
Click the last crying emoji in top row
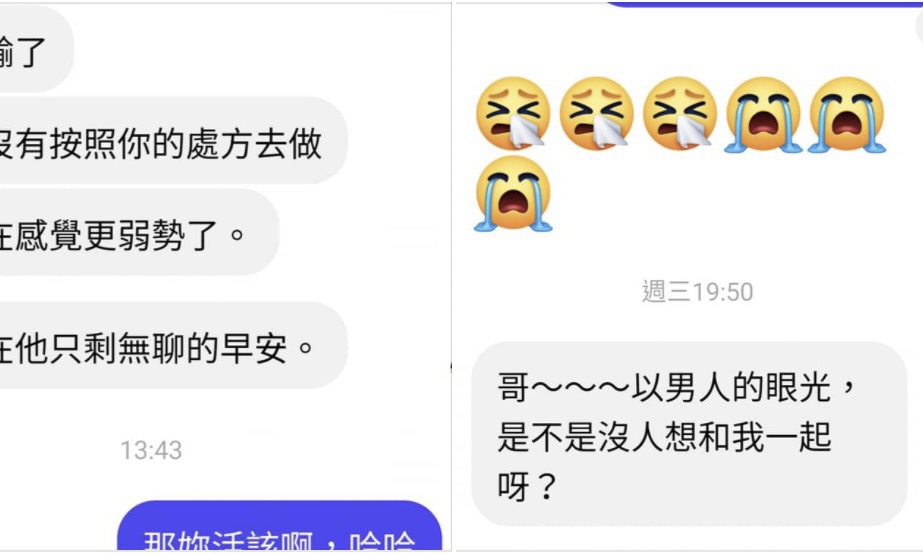point(847,114)
